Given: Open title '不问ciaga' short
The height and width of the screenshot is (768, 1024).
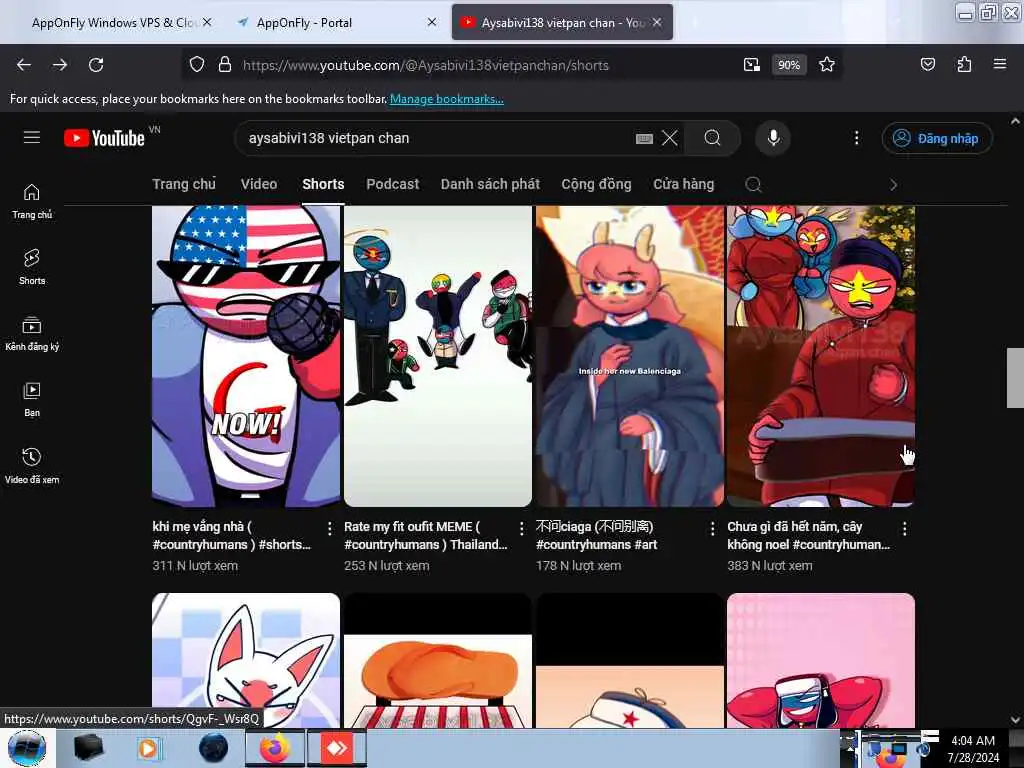Looking at the screenshot, I should 596,536.
